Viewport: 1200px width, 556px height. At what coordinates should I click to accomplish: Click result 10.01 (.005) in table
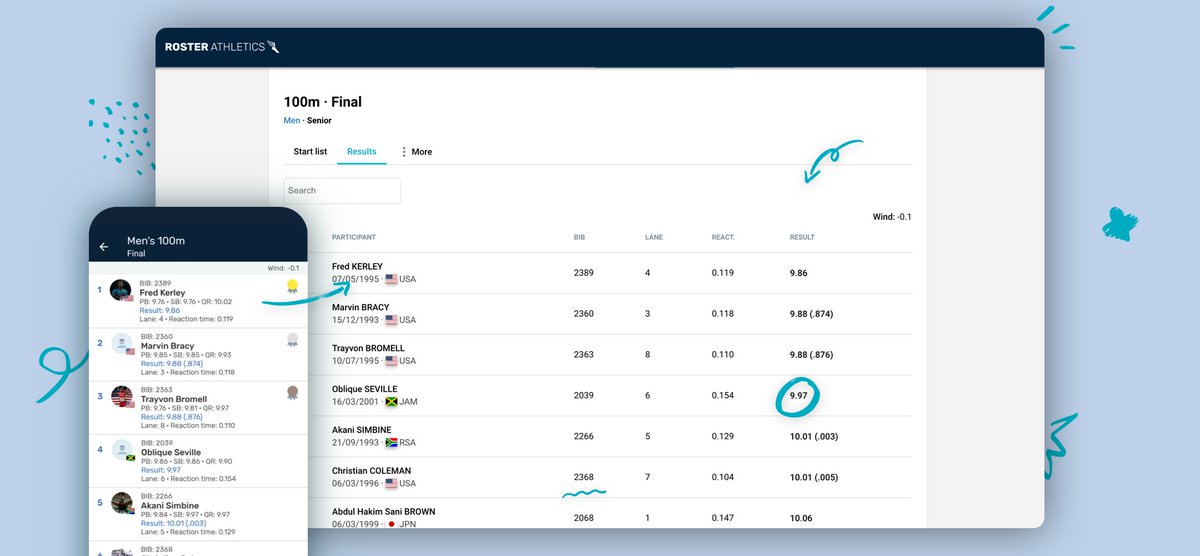coord(814,478)
